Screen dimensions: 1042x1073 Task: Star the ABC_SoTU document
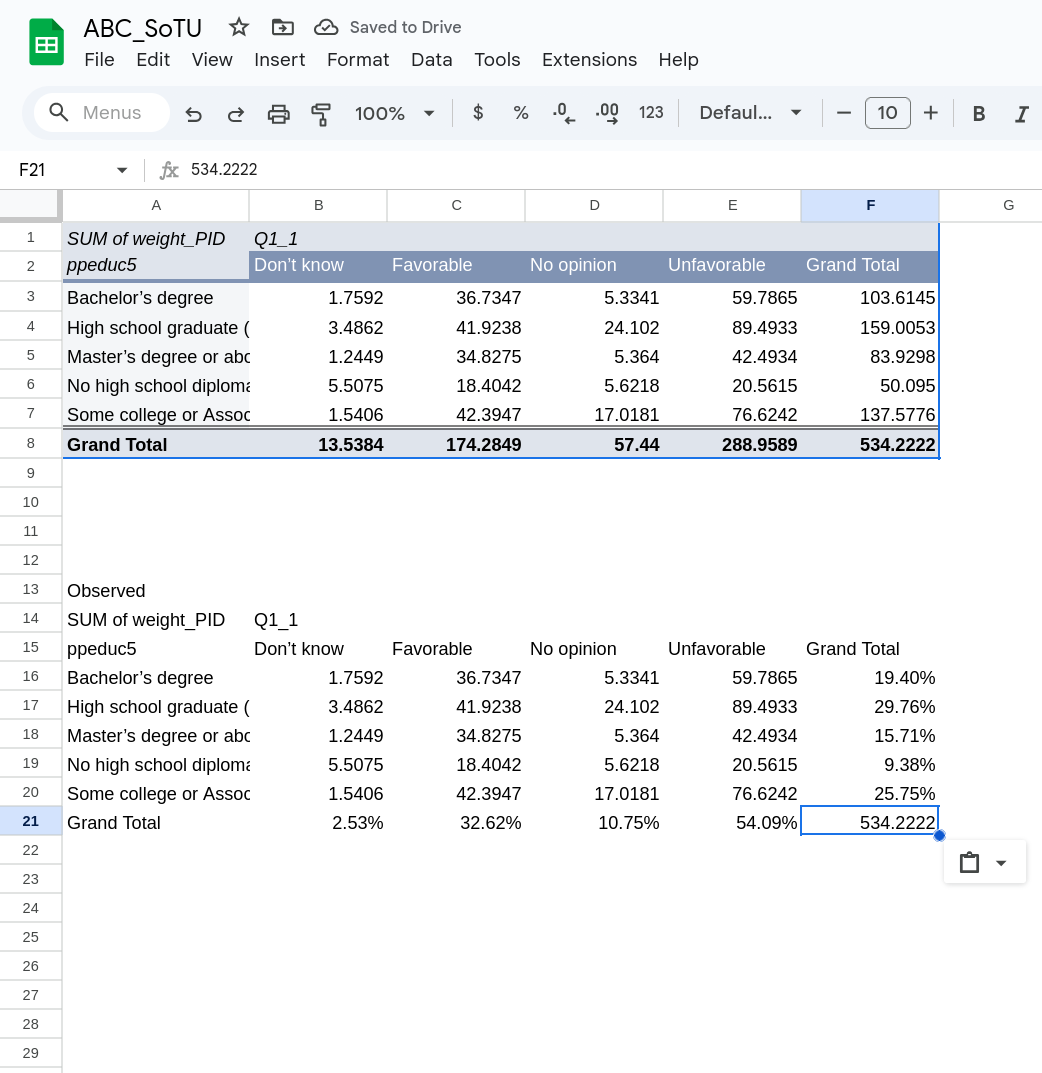click(239, 27)
